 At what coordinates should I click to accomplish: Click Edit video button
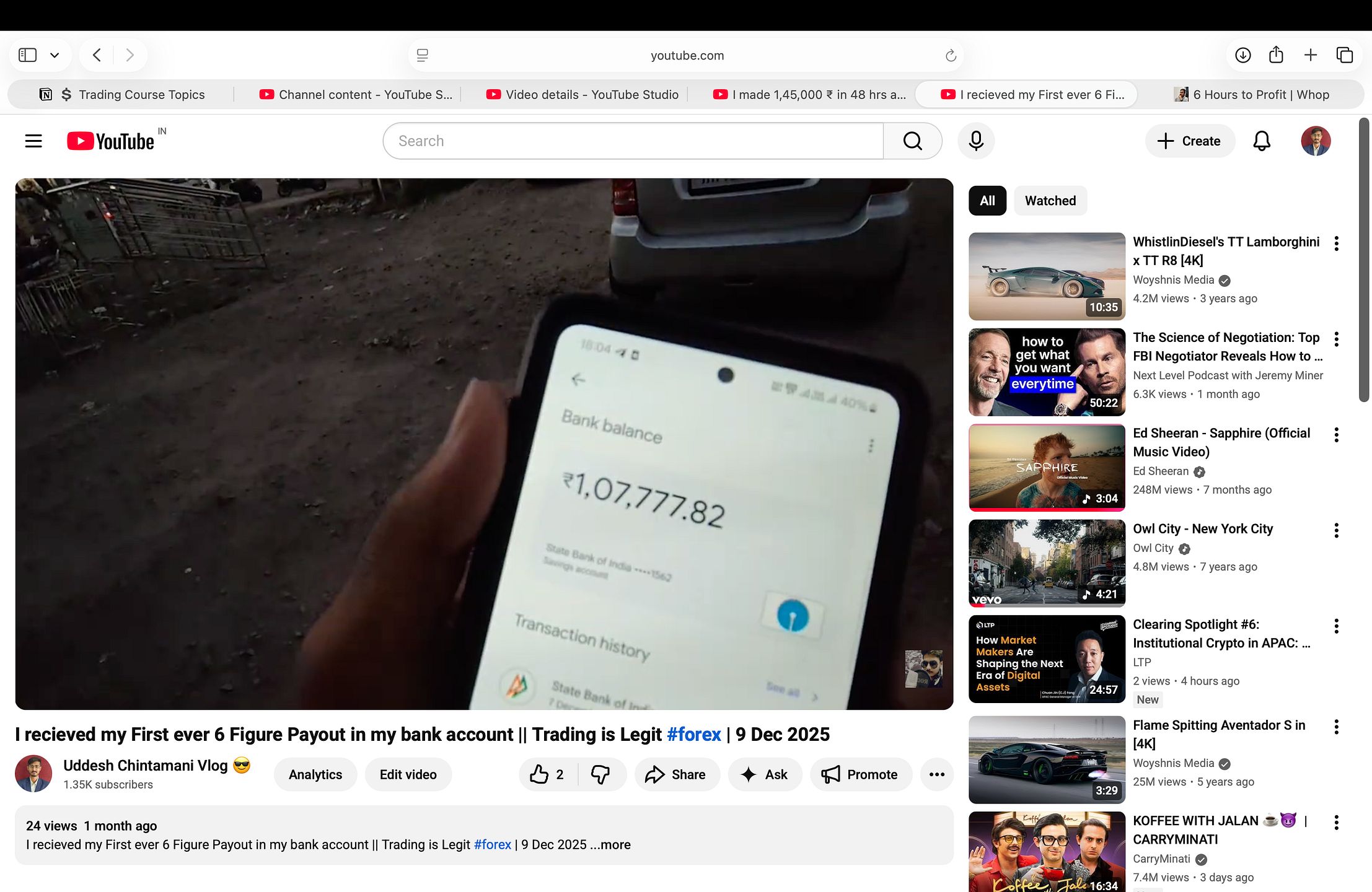(x=408, y=774)
